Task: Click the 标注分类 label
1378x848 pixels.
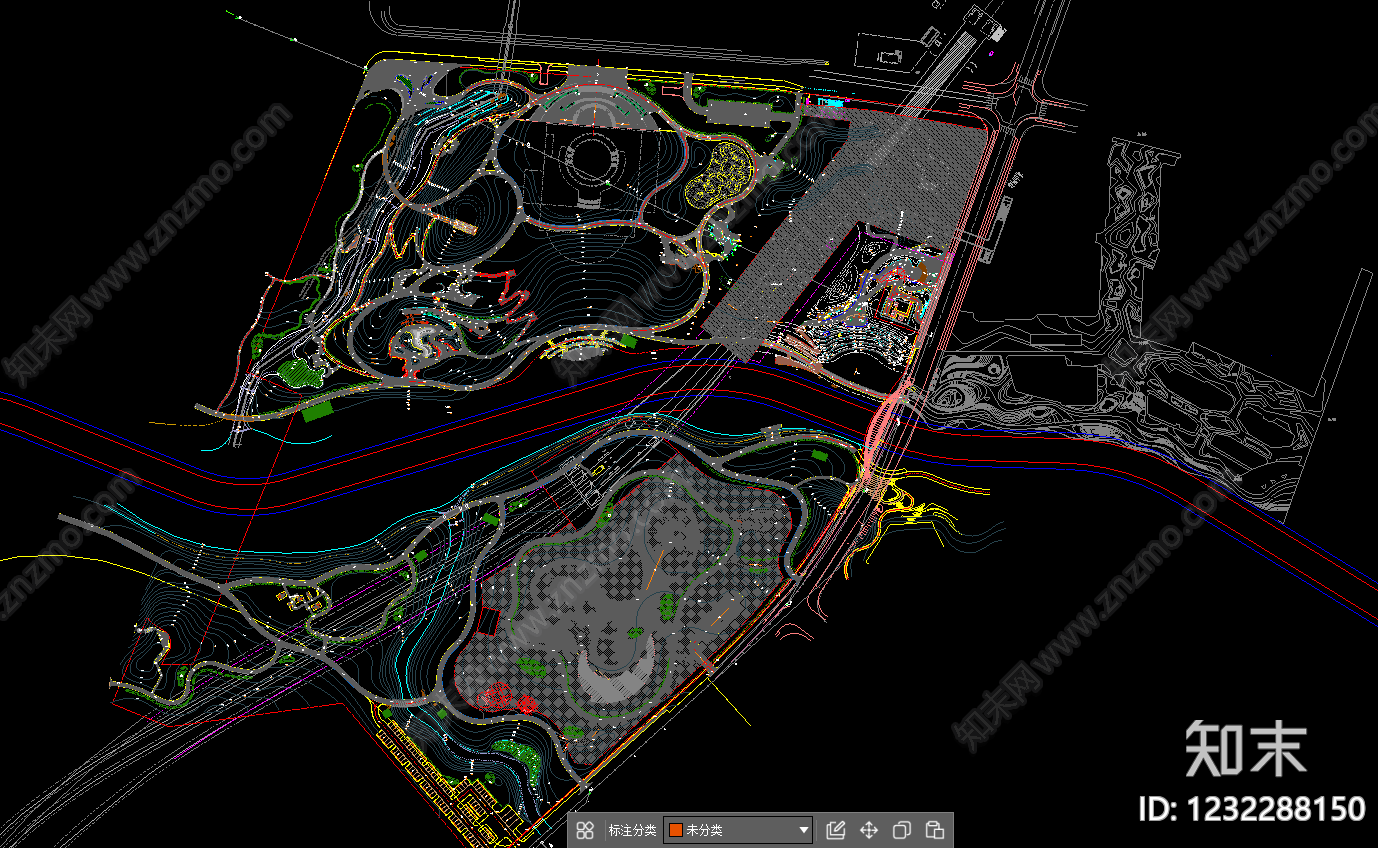Action: [632, 830]
